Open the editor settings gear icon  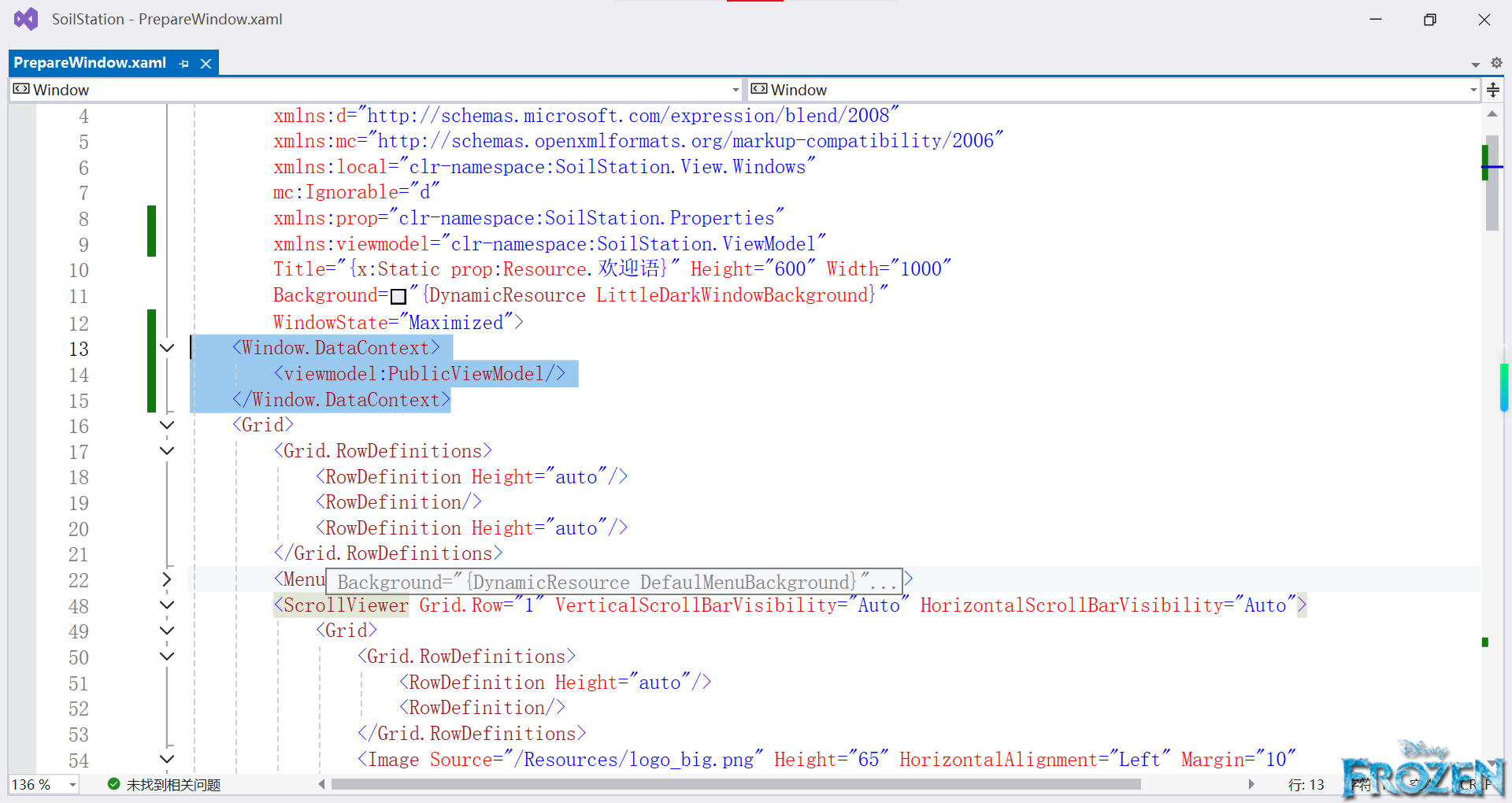pos(1497,63)
